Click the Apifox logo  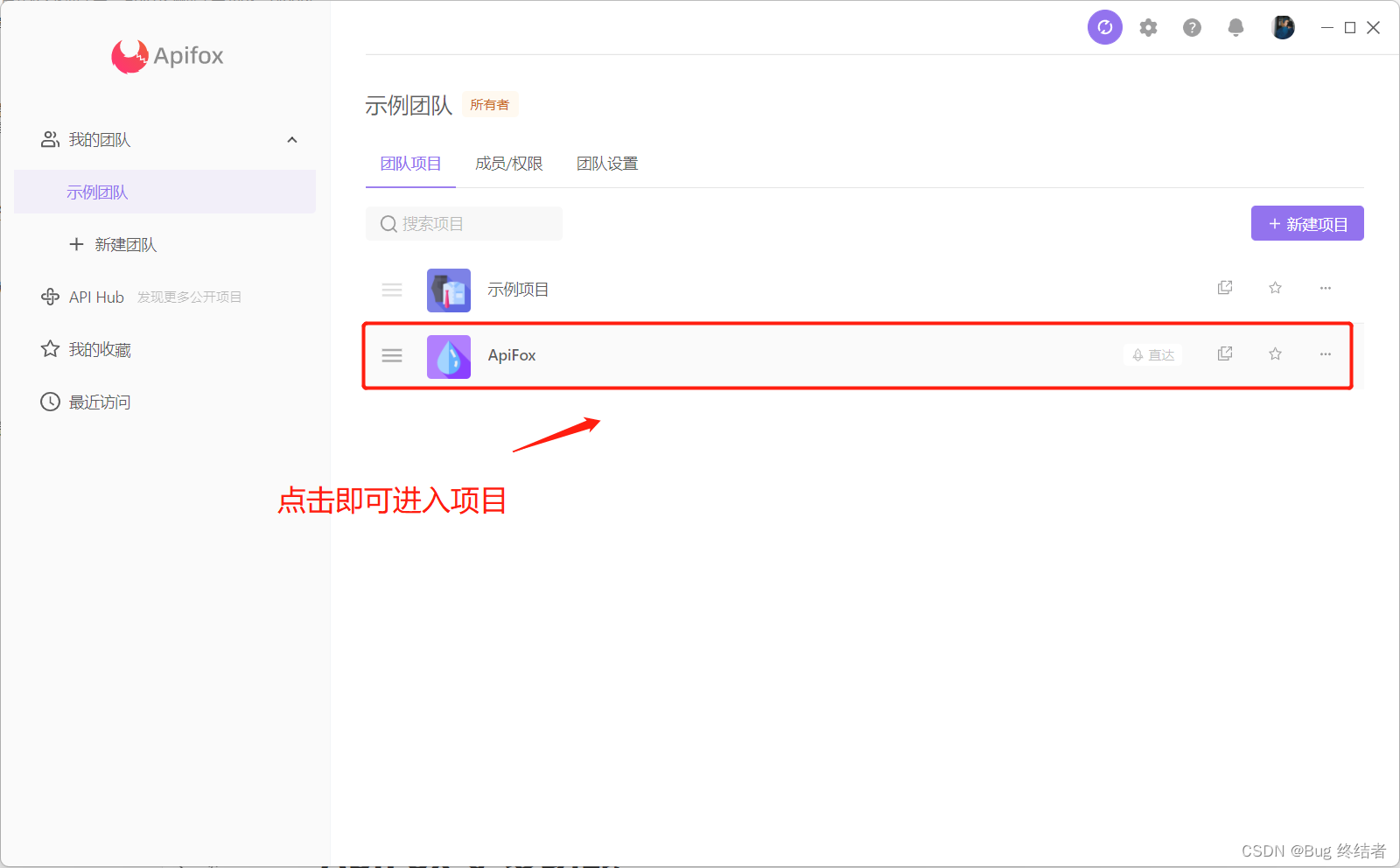point(167,56)
